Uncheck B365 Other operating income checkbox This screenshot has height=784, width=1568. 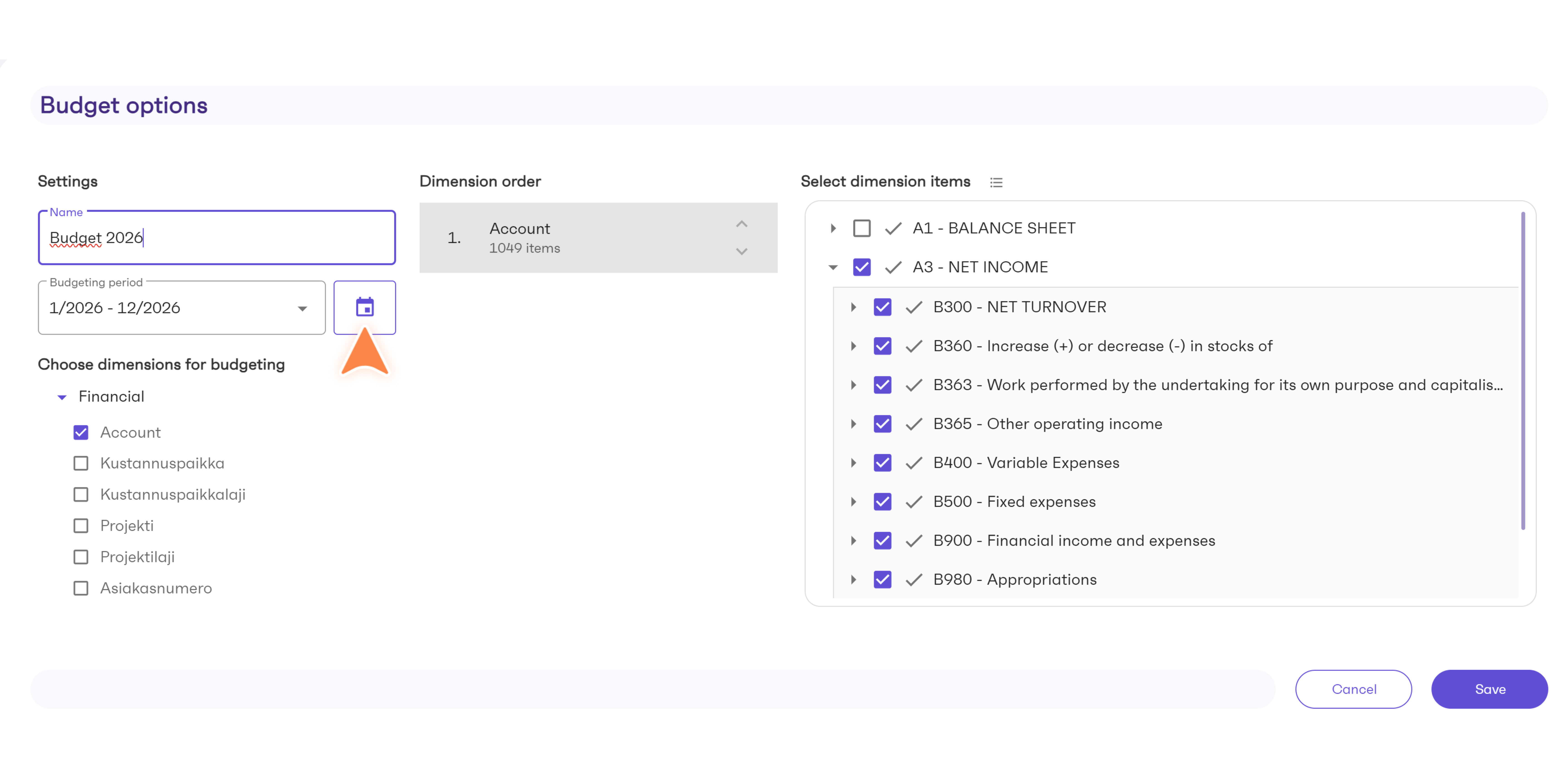click(883, 424)
